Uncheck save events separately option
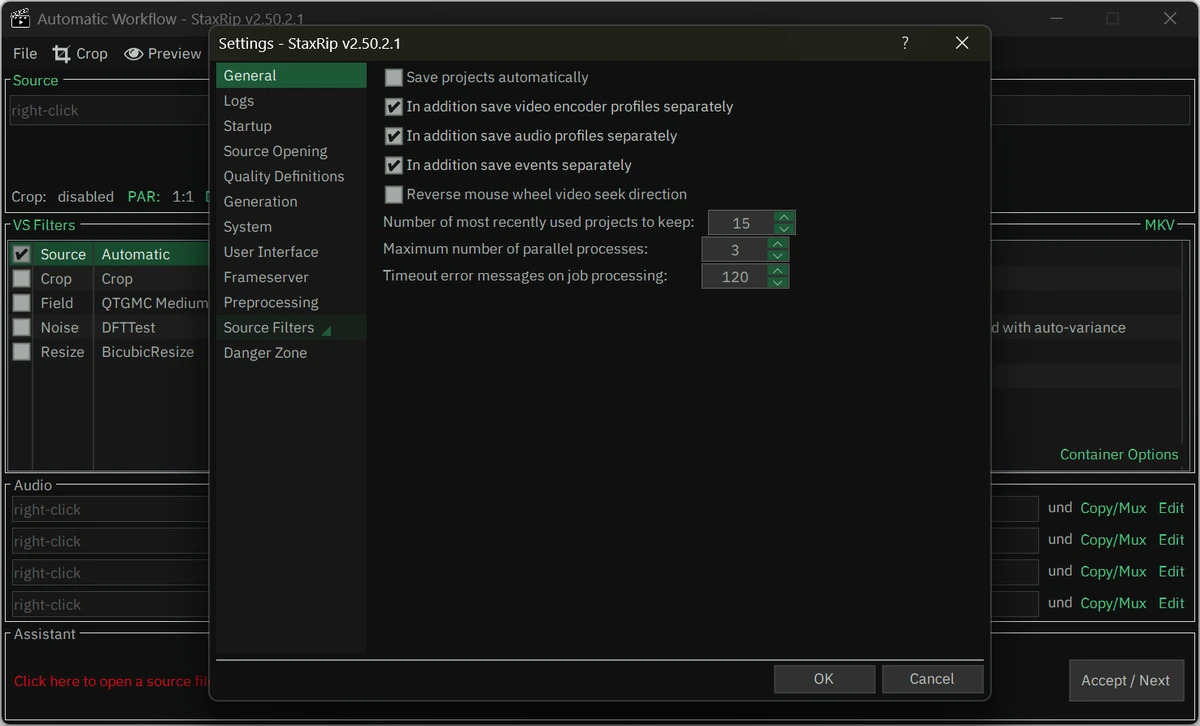The width and height of the screenshot is (1200, 726). click(394, 165)
